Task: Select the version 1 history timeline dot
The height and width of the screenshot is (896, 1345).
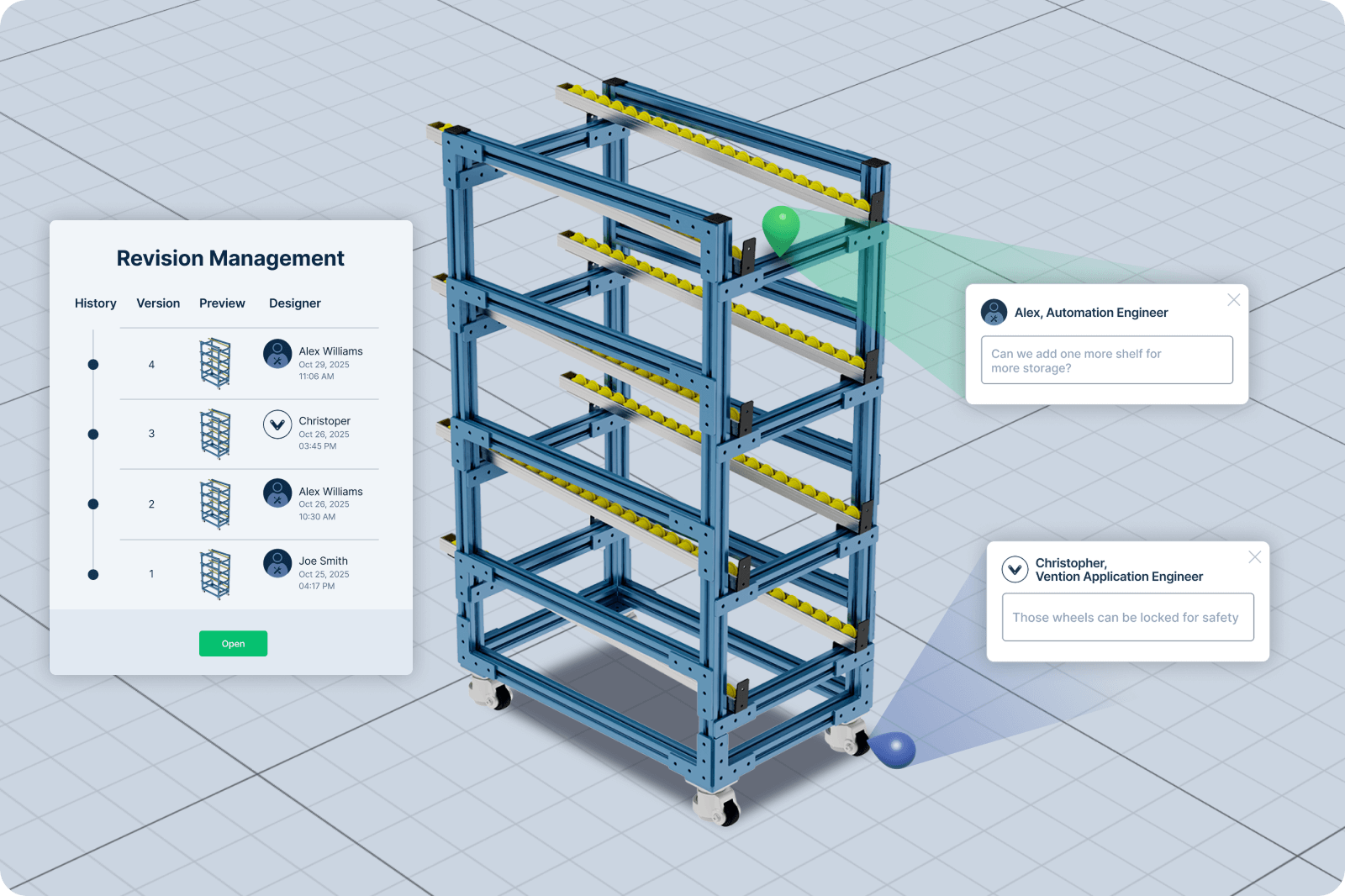Action: coord(93,575)
